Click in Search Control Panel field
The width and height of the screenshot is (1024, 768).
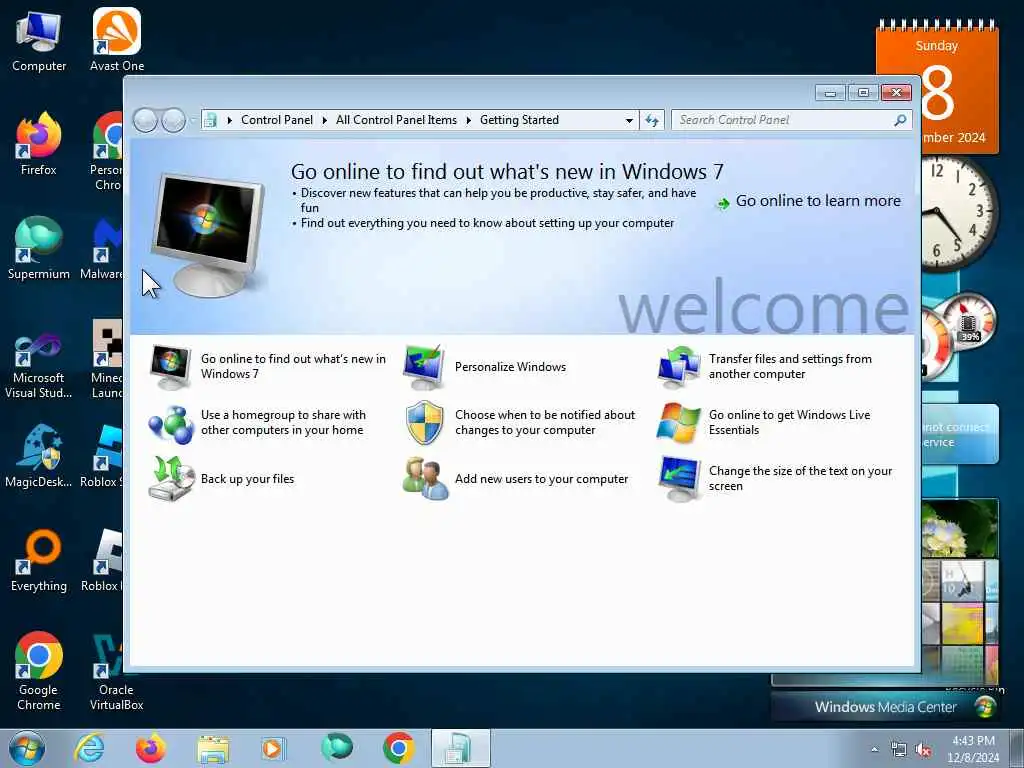(x=784, y=120)
